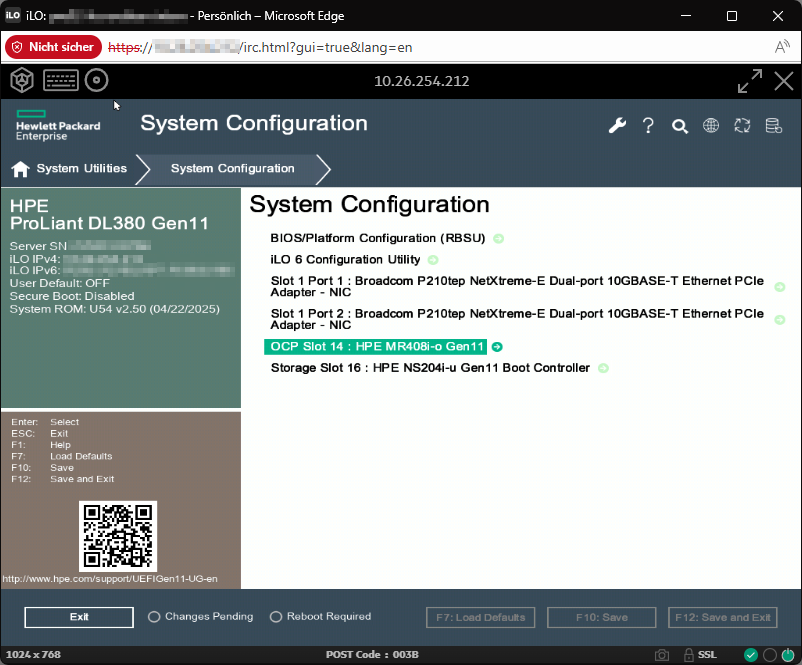
Task: Open help with the question mark icon
Action: (648, 125)
